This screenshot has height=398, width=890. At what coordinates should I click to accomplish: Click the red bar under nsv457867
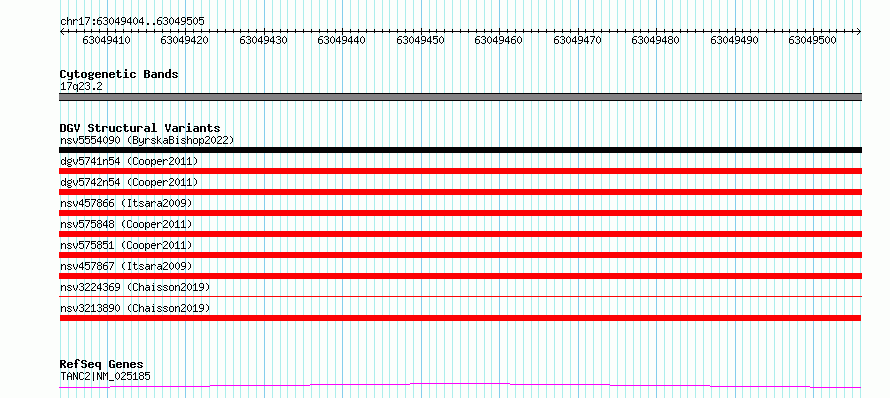[x=460, y=276]
